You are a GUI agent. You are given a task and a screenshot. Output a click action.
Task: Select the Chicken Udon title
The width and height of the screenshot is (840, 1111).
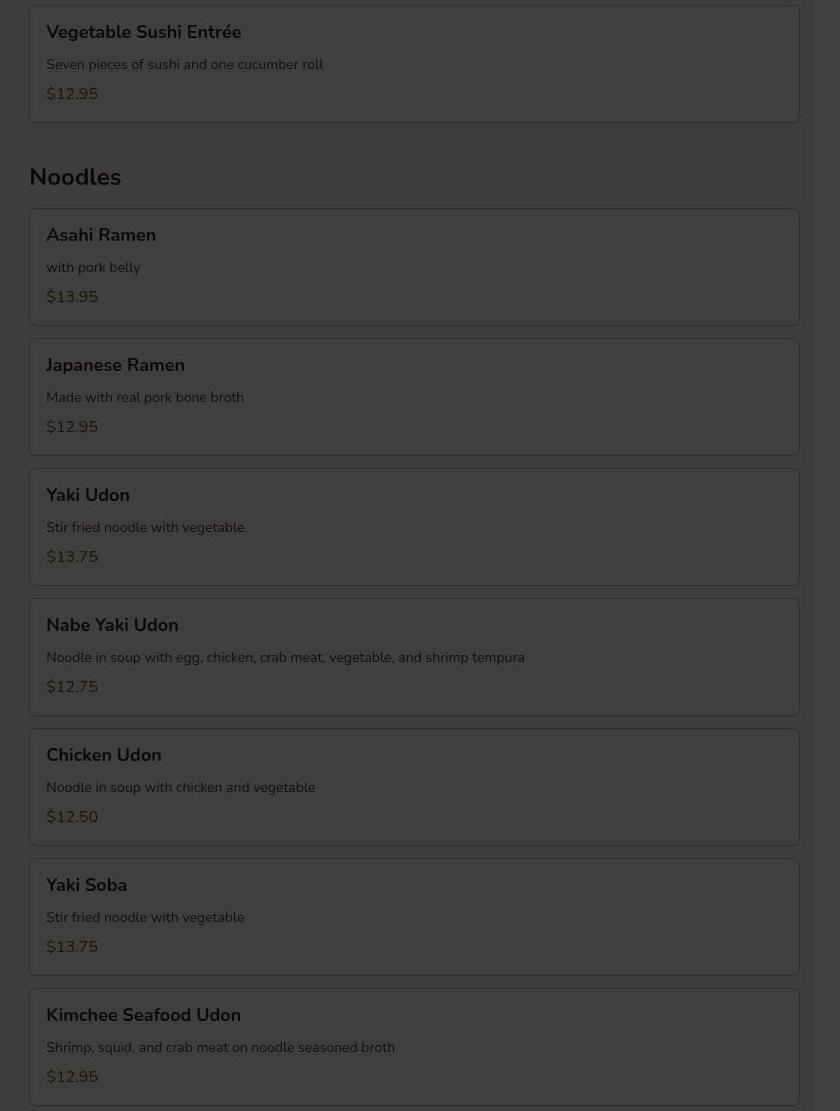pos(103,755)
